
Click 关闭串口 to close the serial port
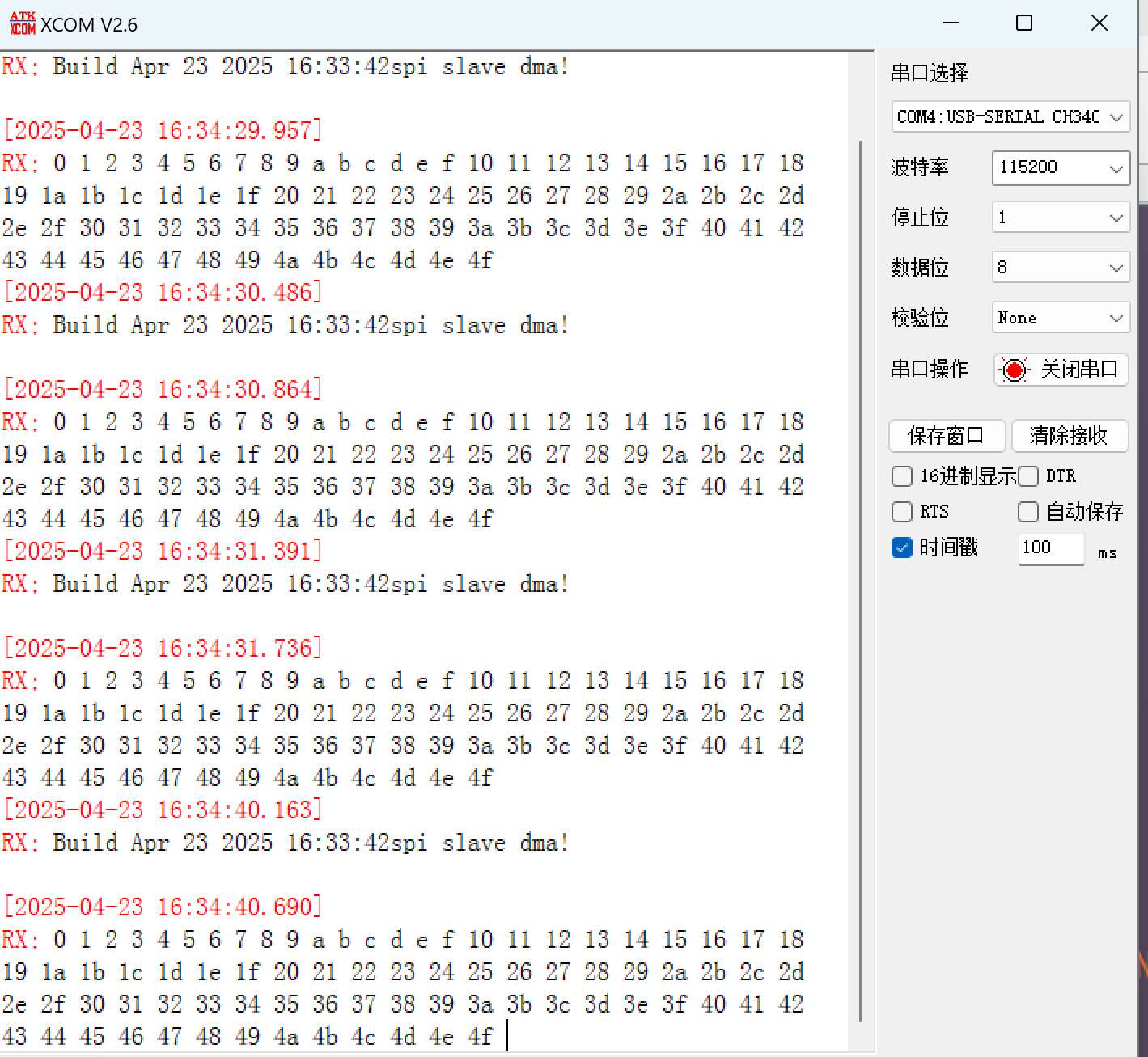tap(1061, 370)
